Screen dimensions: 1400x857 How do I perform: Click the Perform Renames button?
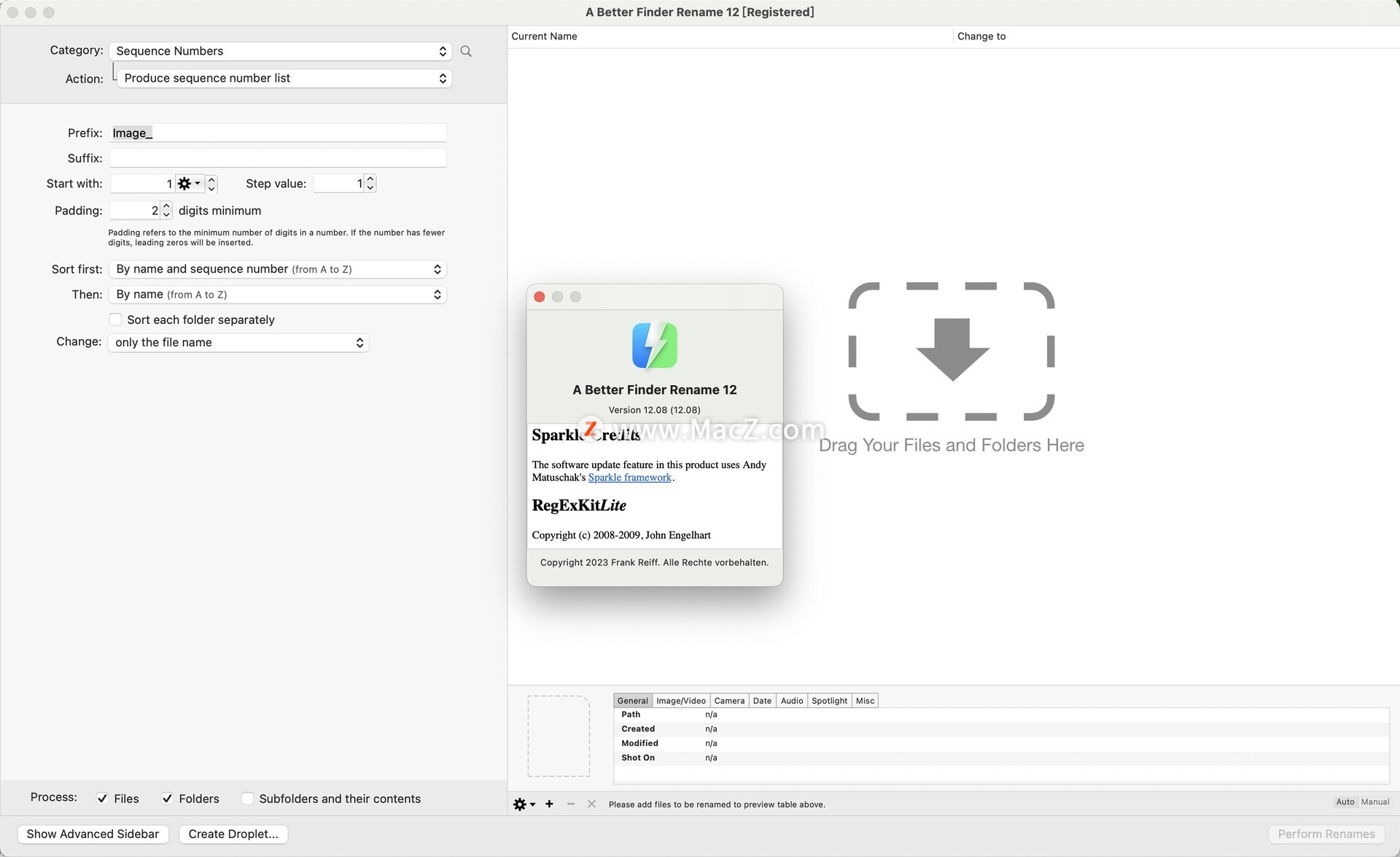pyautogui.click(x=1326, y=834)
